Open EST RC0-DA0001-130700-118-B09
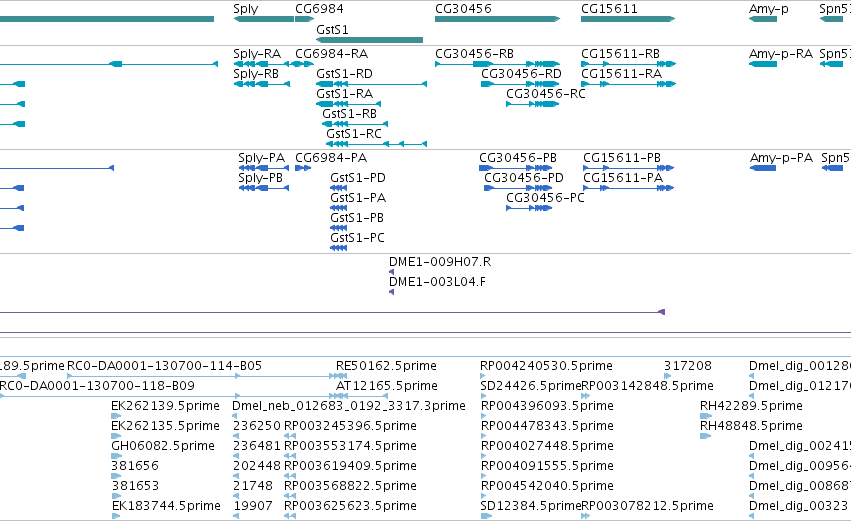The width and height of the screenshot is (851, 521). coord(97,386)
